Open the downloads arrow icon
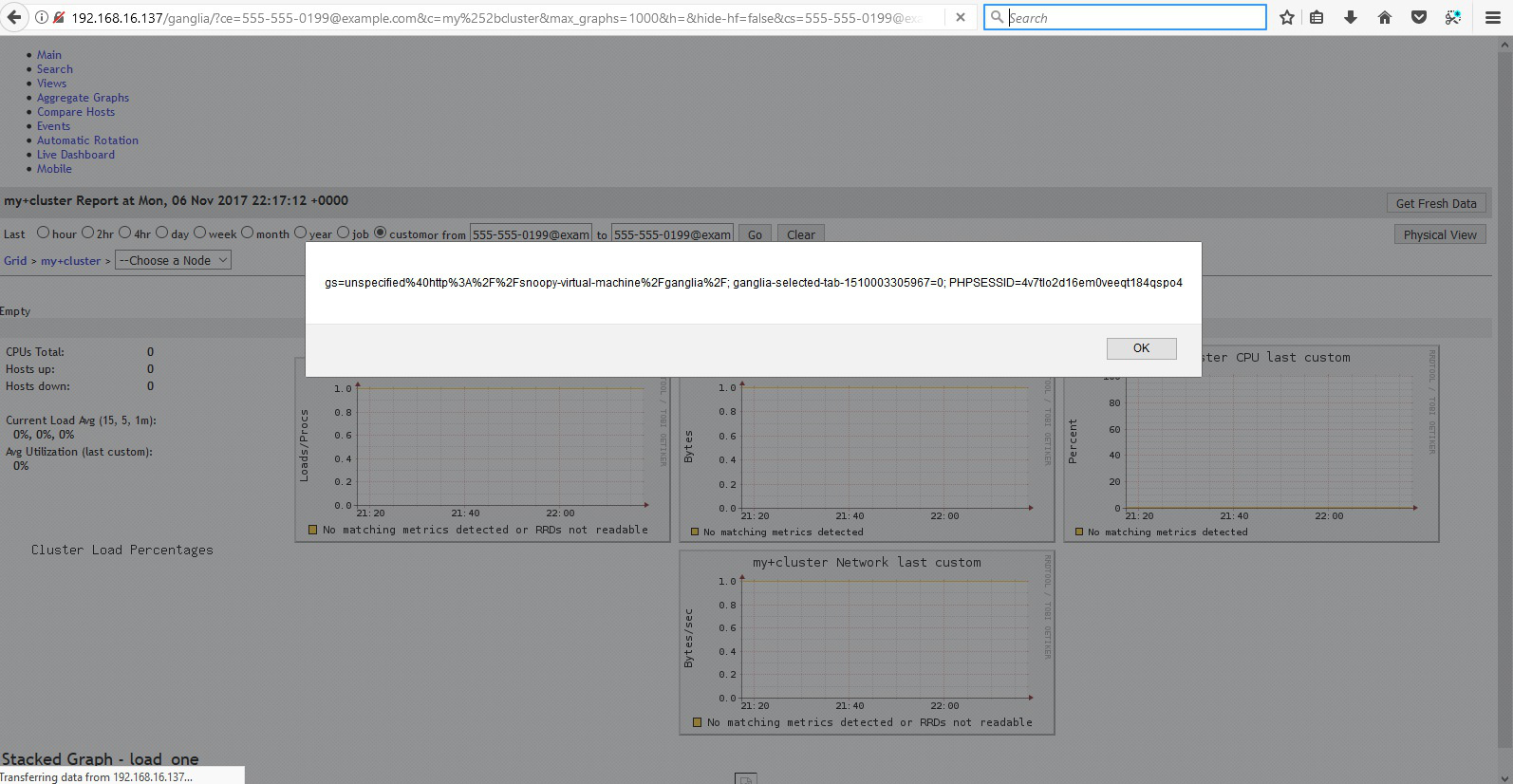The height and width of the screenshot is (784, 1513). pos(1351,17)
